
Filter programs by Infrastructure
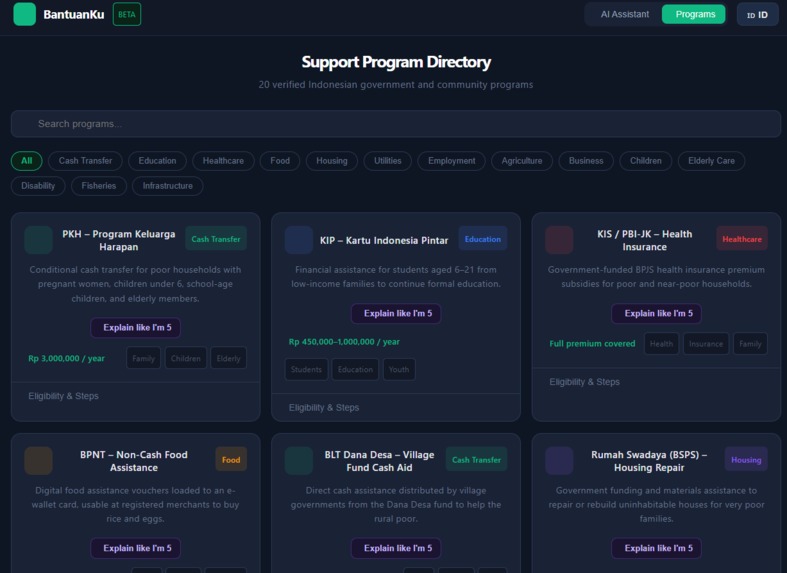168,186
